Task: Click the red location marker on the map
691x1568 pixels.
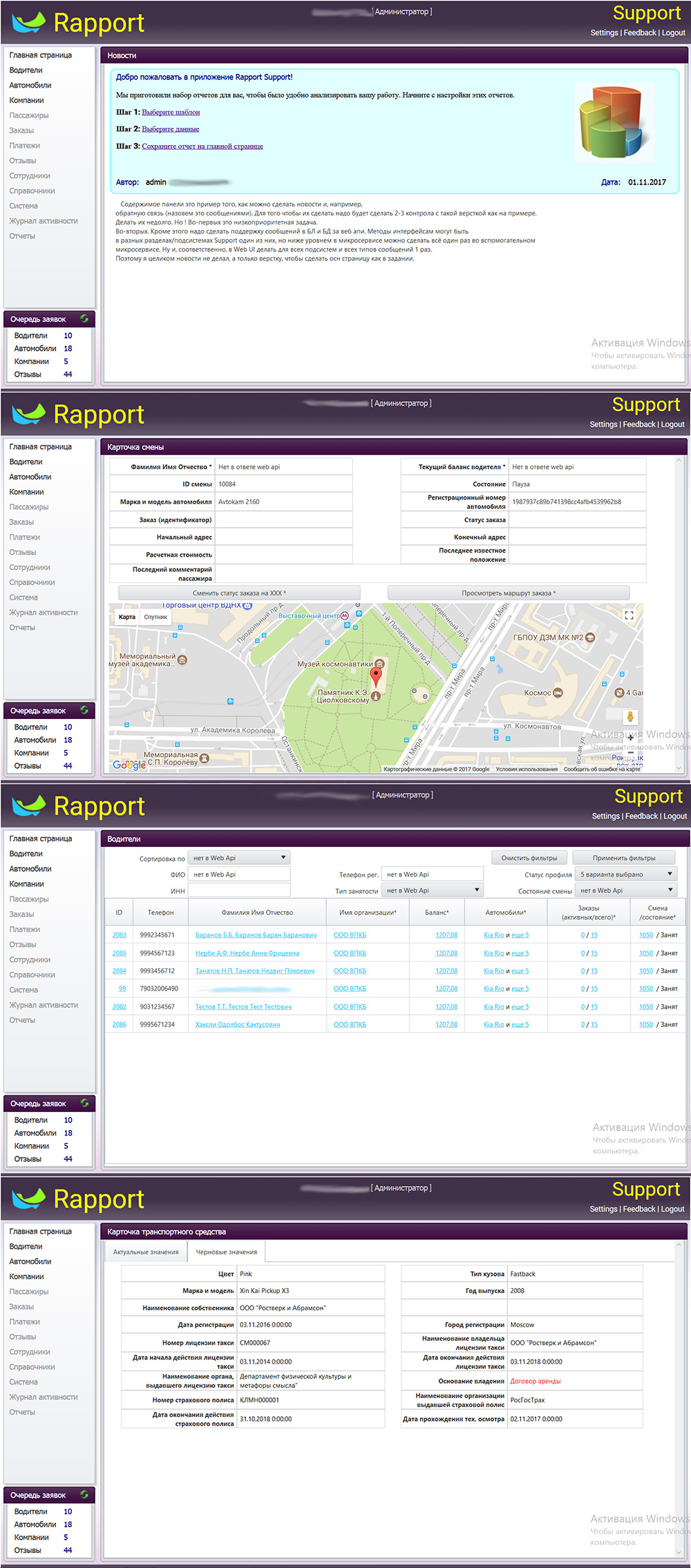Action: click(376, 677)
